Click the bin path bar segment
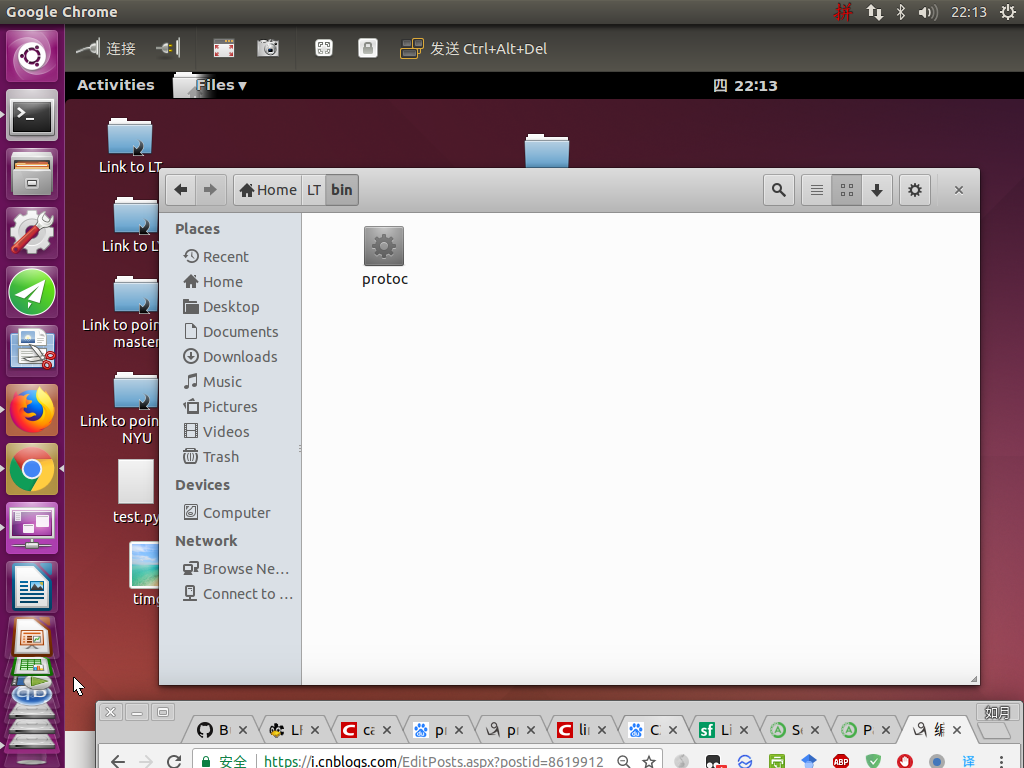The image size is (1024, 768). 342,190
